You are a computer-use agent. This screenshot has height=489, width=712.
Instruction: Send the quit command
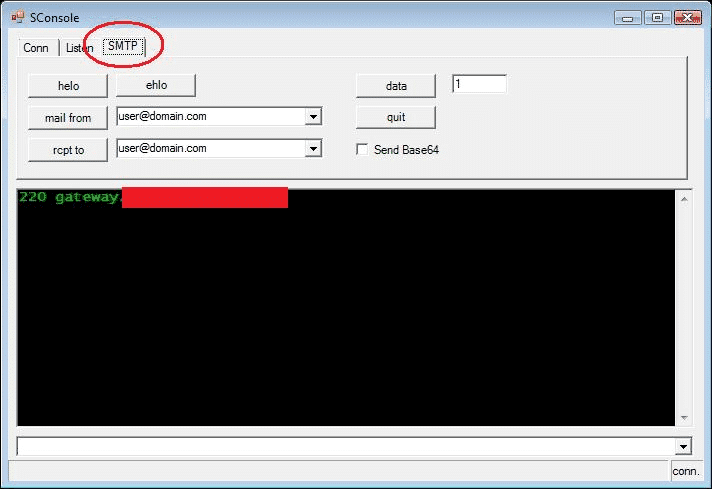[x=396, y=118]
